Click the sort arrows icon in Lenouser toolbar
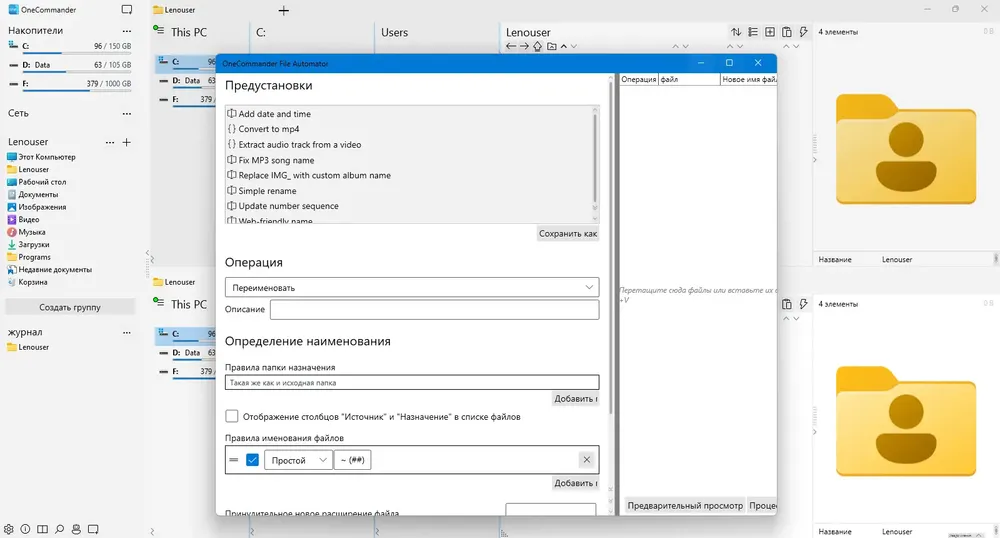Screen dimensions: 1000x538 736,32
